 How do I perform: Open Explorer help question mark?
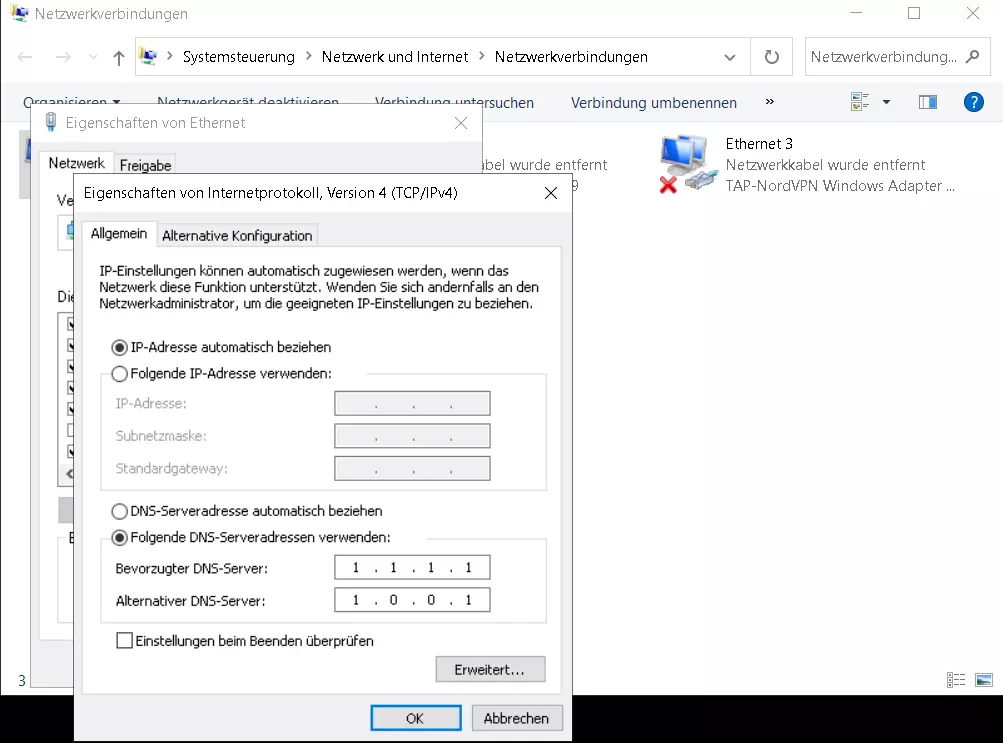point(973,102)
